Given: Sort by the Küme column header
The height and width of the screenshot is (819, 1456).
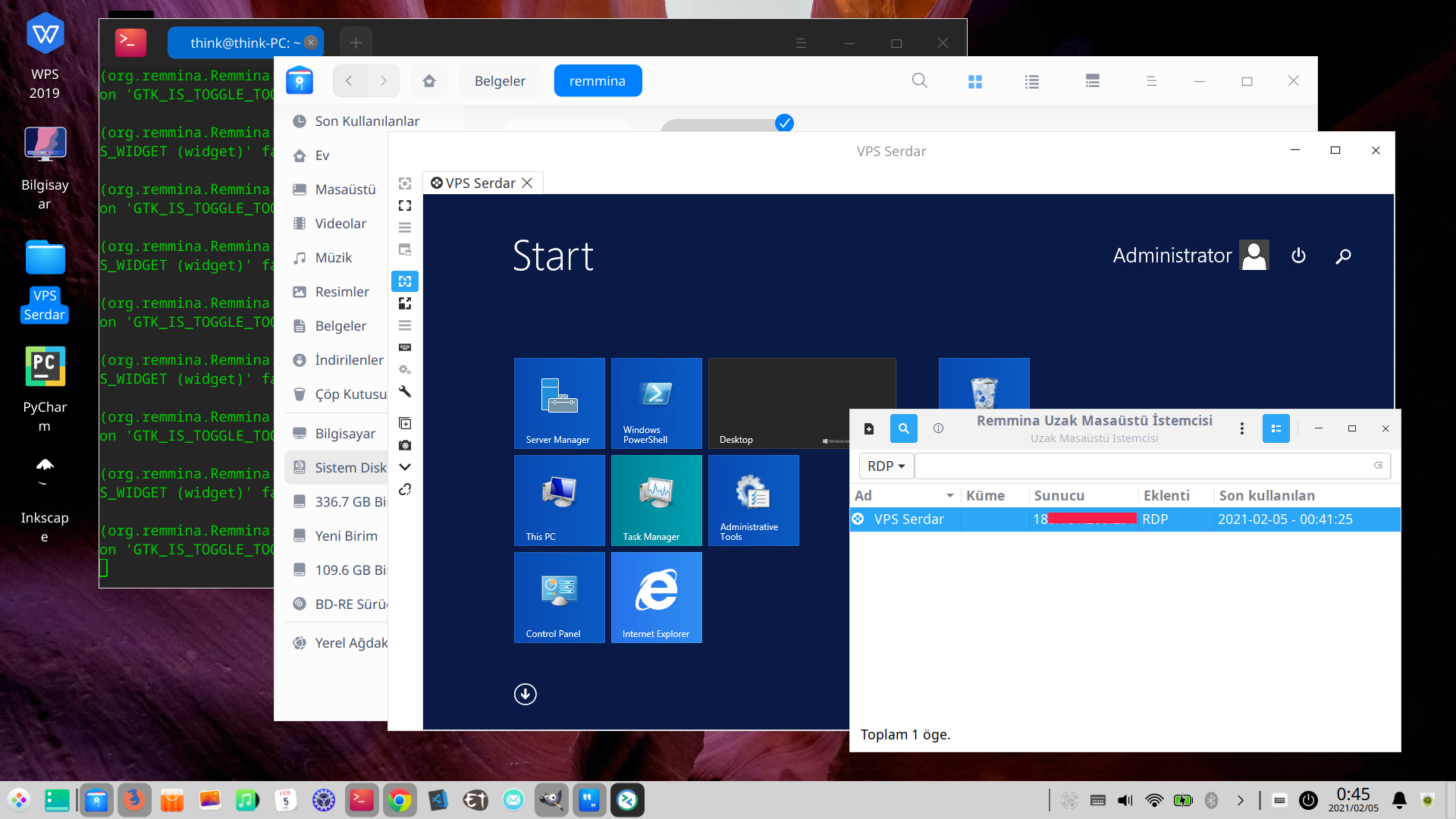Looking at the screenshot, I should click(x=994, y=495).
